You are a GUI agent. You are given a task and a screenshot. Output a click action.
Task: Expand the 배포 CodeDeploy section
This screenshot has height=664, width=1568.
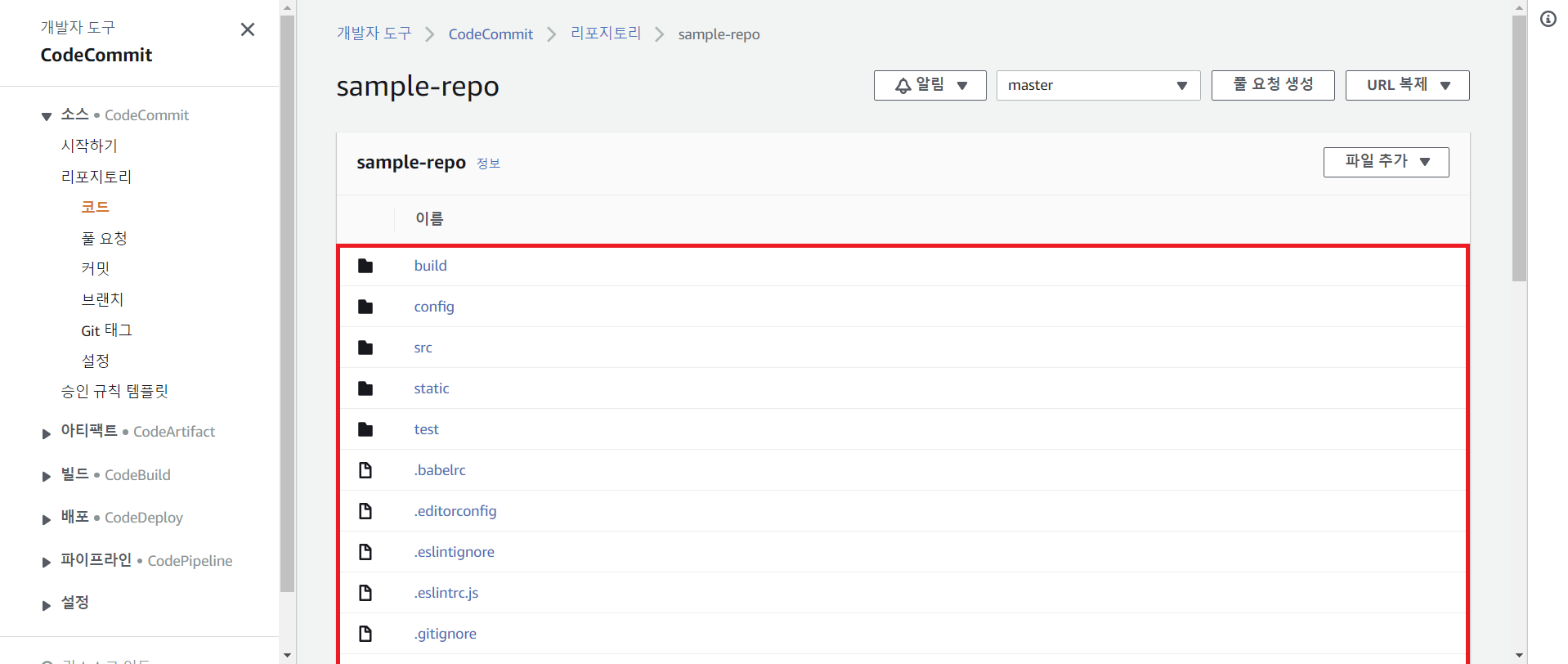coord(47,519)
